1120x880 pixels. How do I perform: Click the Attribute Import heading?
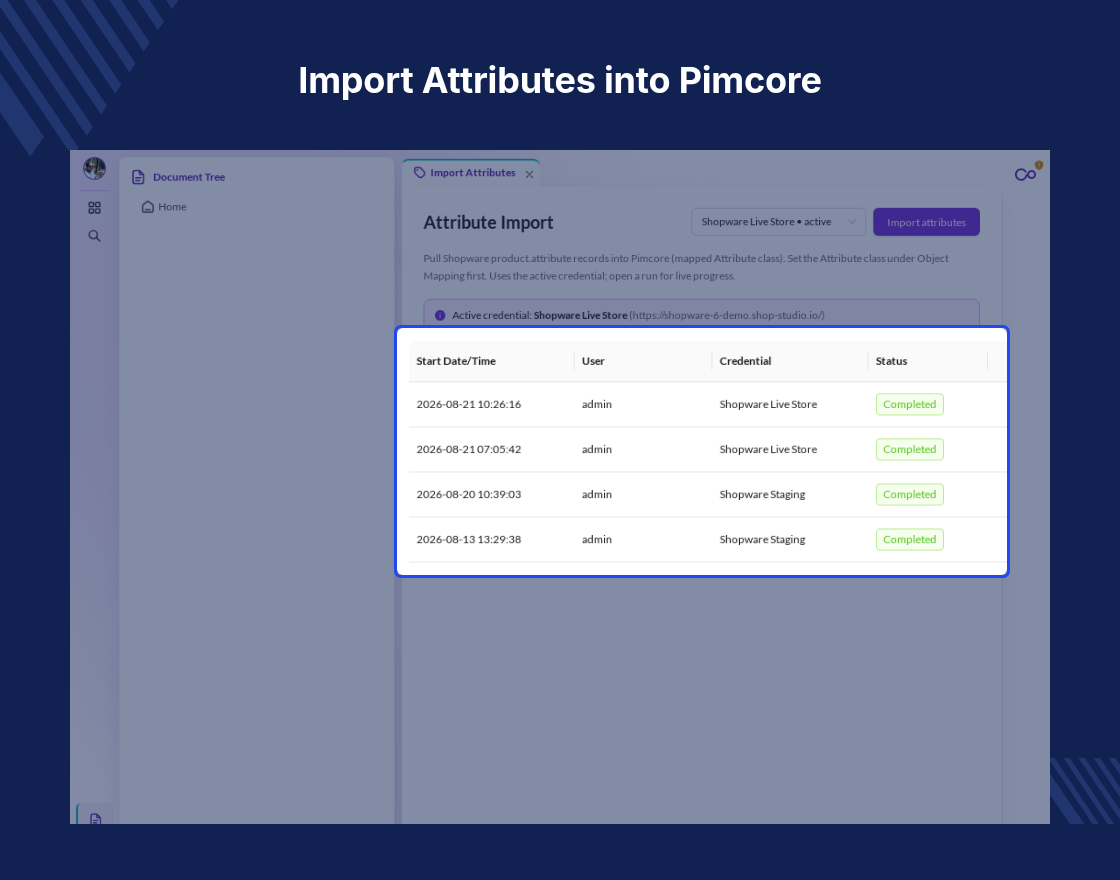pos(488,222)
